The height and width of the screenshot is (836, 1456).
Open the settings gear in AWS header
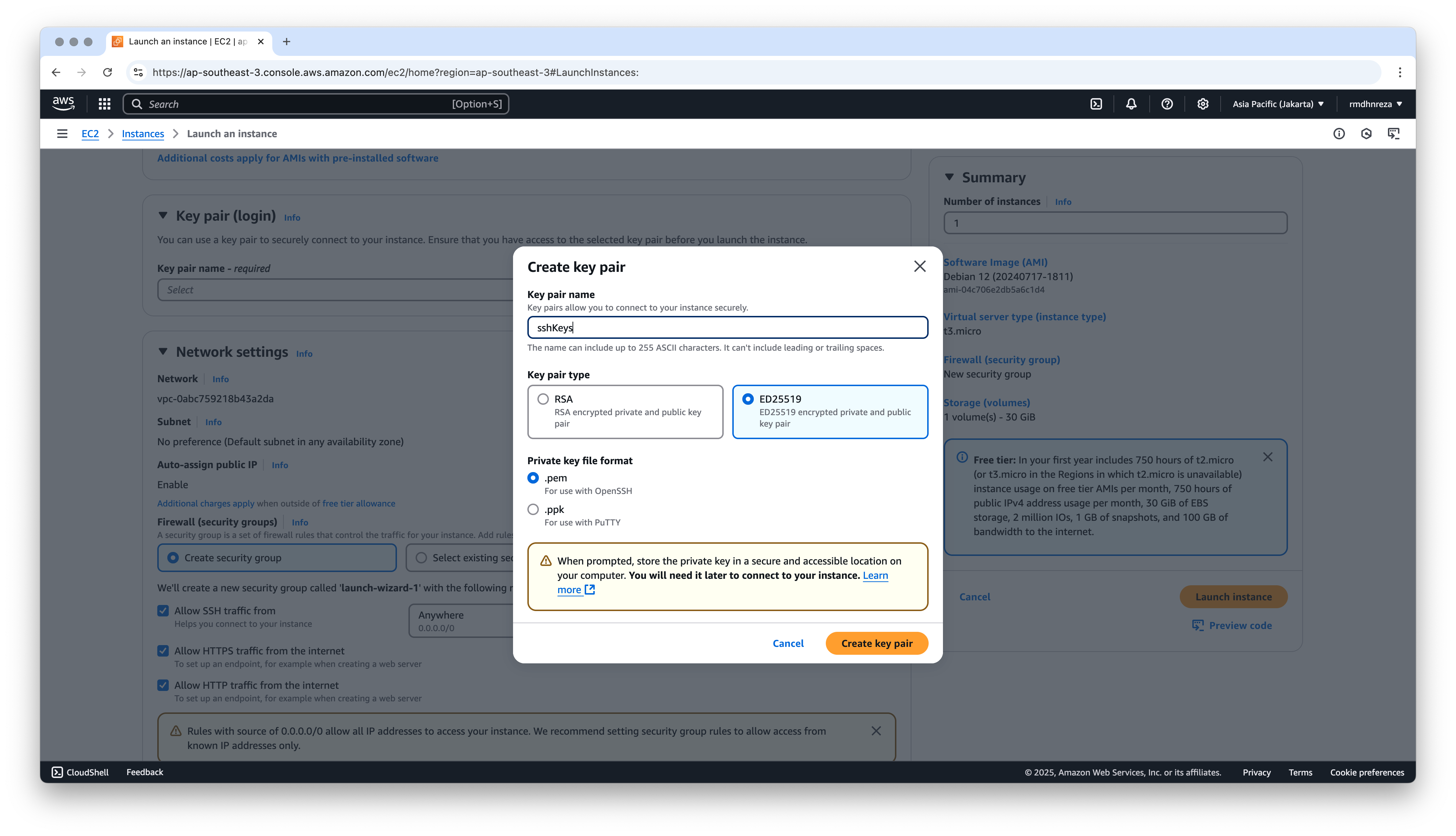[1203, 104]
